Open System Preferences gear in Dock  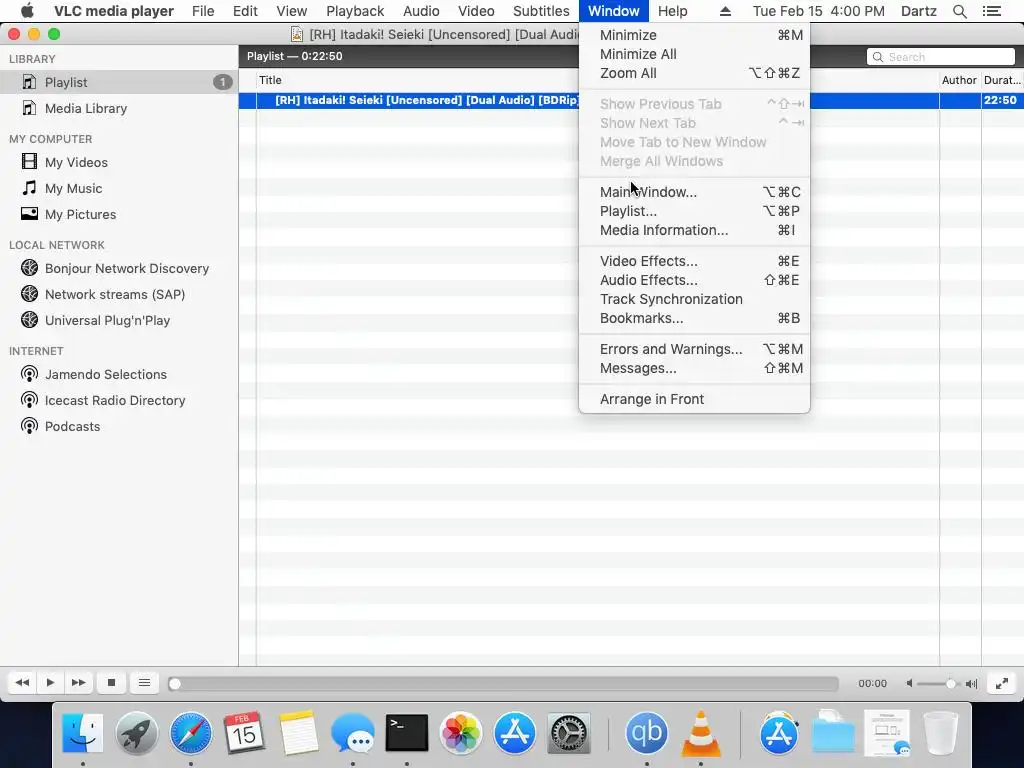point(568,733)
